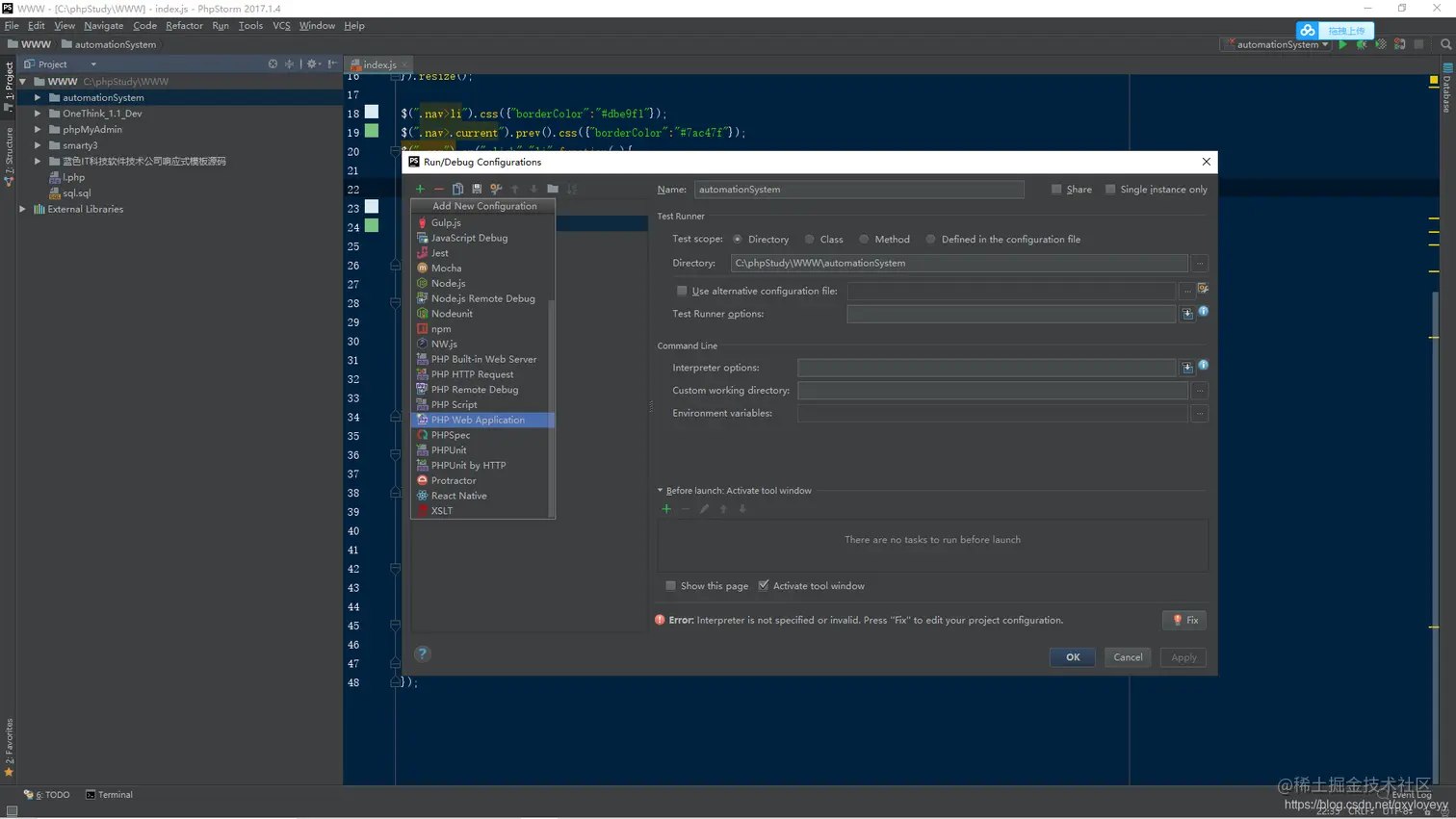Expand the smarty3 folder
The width and height of the screenshot is (1456, 819).
[x=38, y=145]
